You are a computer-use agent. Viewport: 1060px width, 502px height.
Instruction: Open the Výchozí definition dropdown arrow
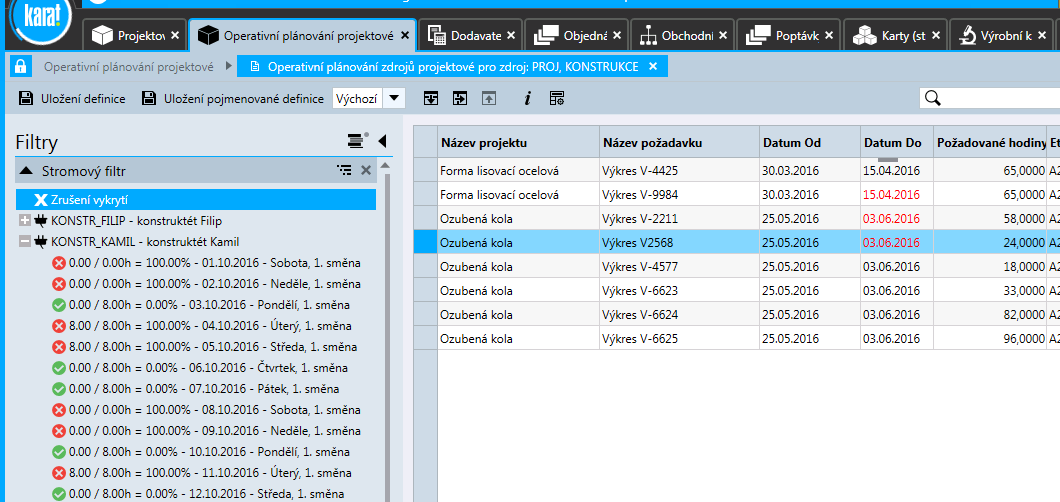tap(393, 99)
